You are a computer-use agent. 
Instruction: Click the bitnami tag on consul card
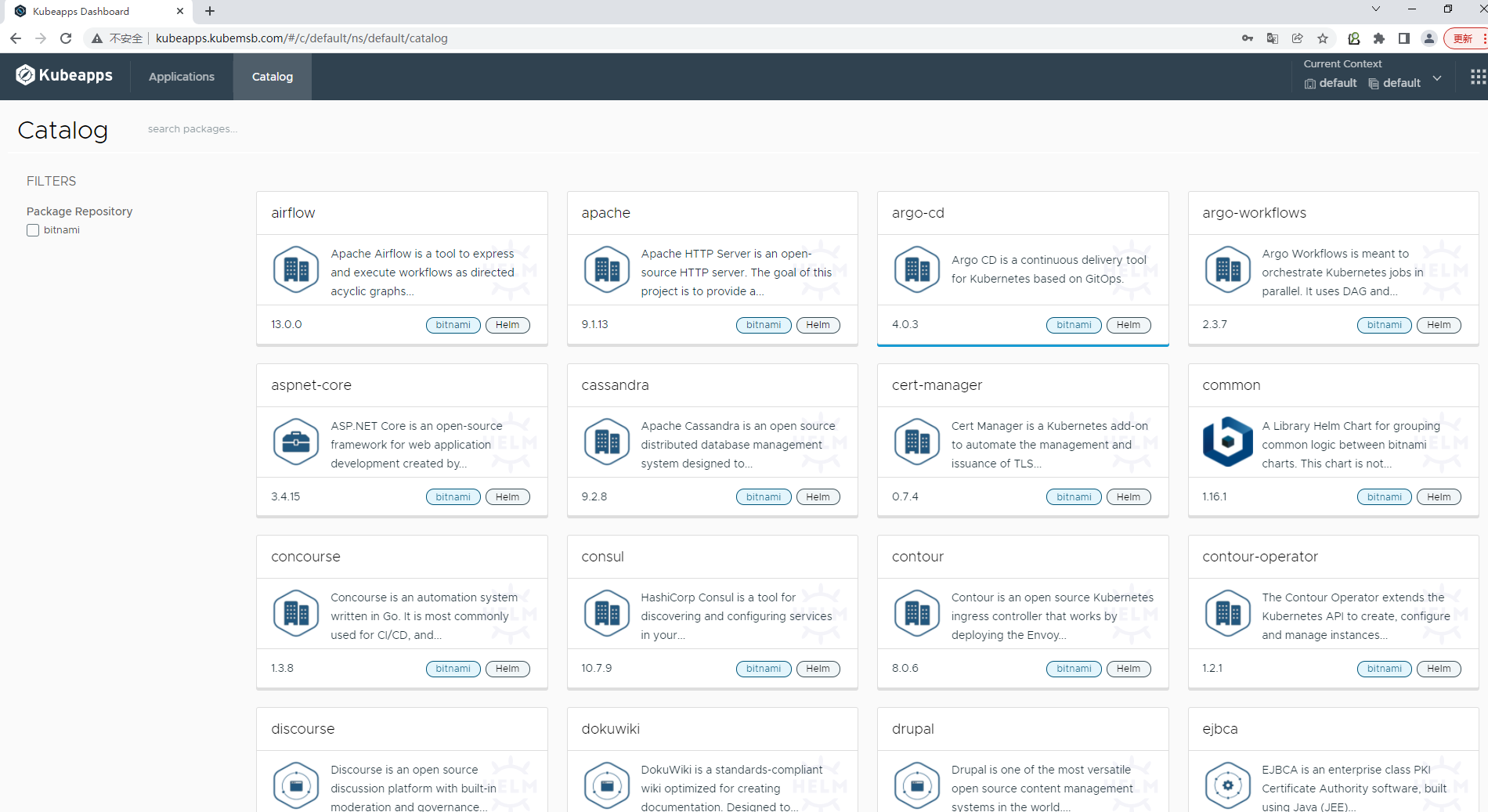click(764, 669)
